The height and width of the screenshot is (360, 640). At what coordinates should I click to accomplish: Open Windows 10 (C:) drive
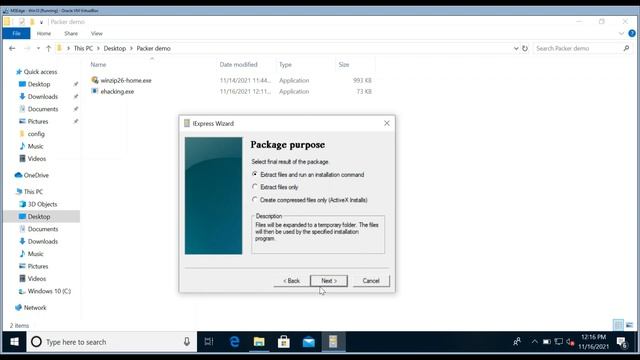coord(49,291)
